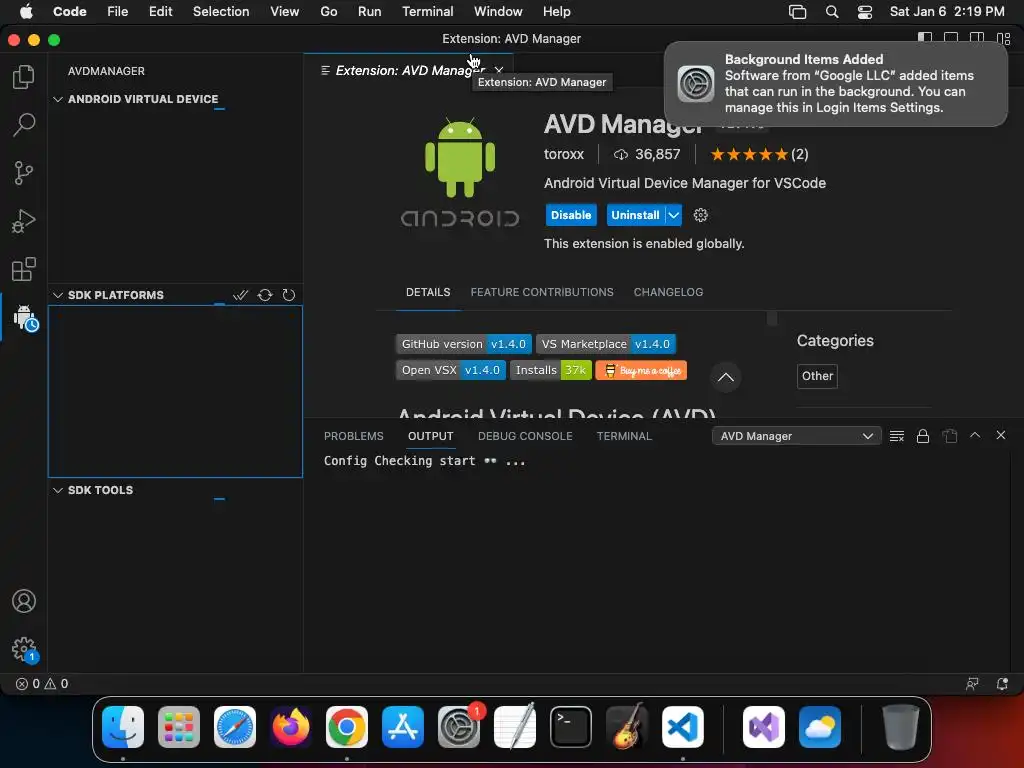Open the Selection menu in menu bar
This screenshot has width=1024, height=768.
click(221, 12)
